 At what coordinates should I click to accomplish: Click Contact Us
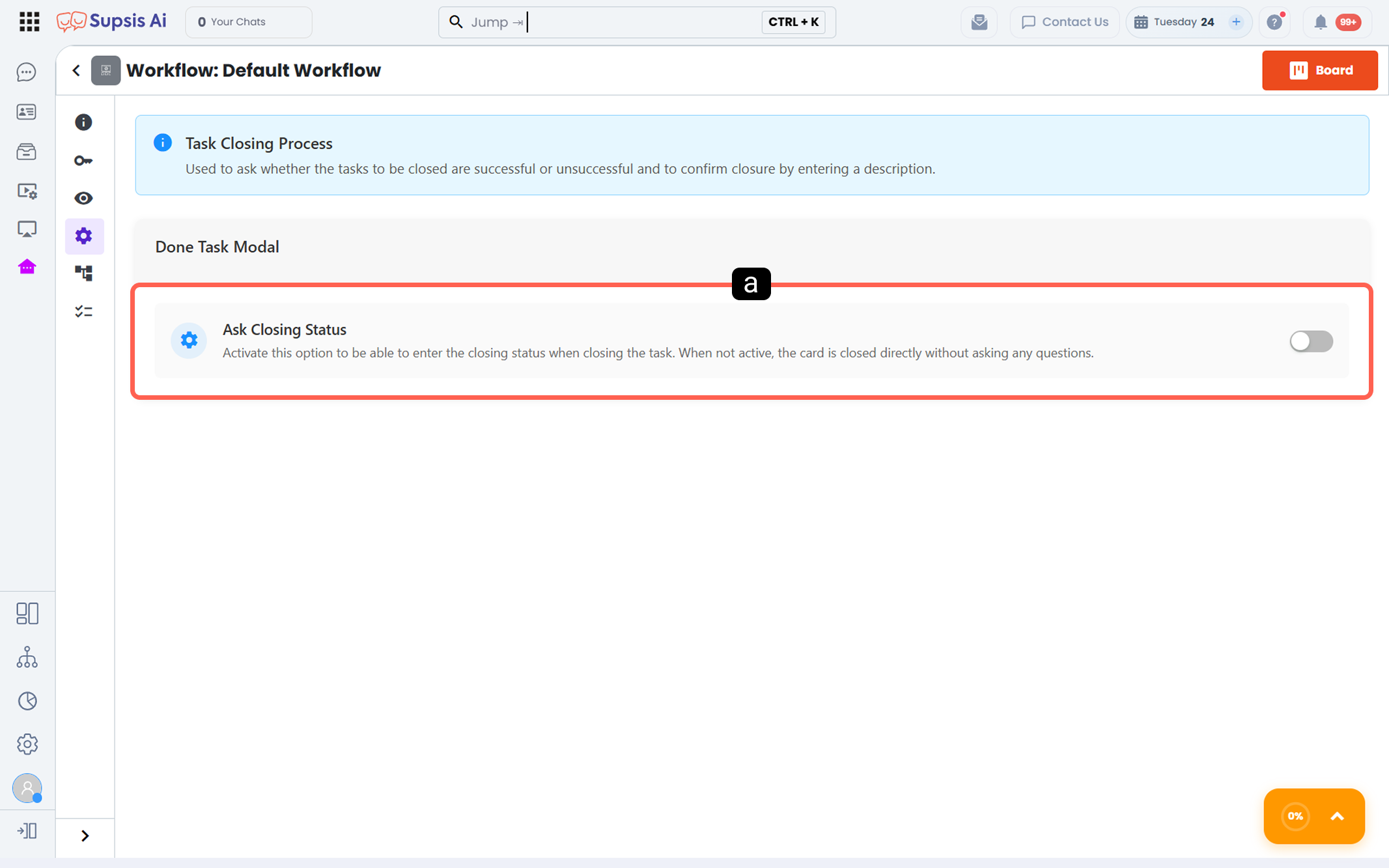[1065, 22]
